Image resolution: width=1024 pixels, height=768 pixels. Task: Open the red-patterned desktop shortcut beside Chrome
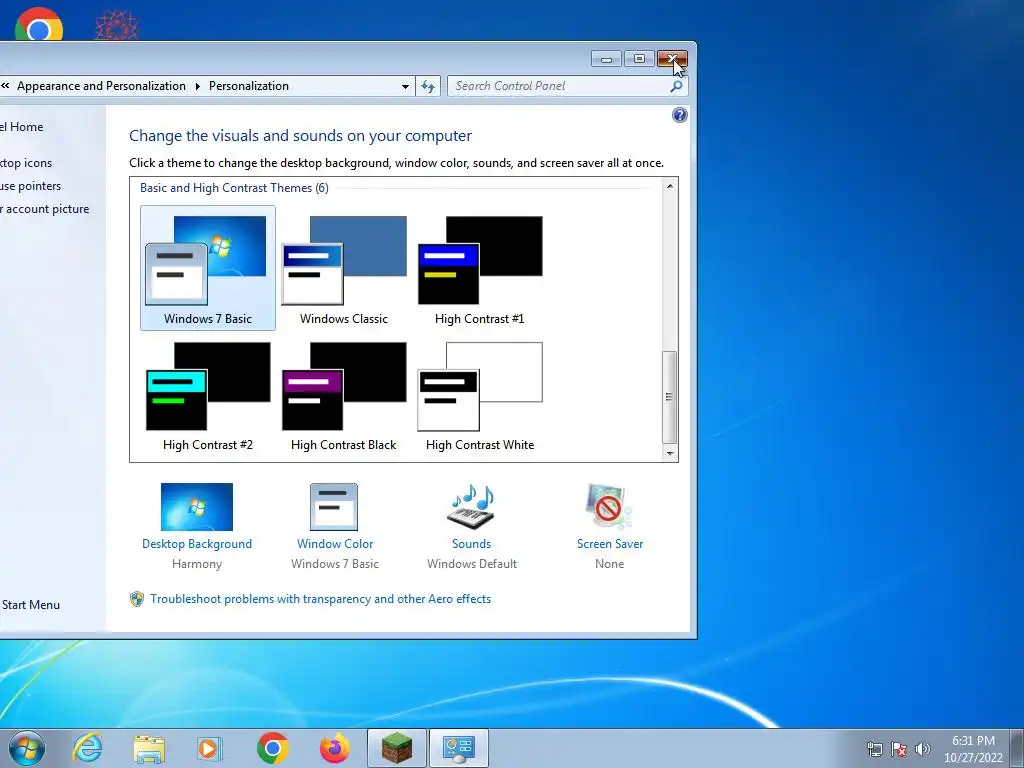[x=117, y=25]
